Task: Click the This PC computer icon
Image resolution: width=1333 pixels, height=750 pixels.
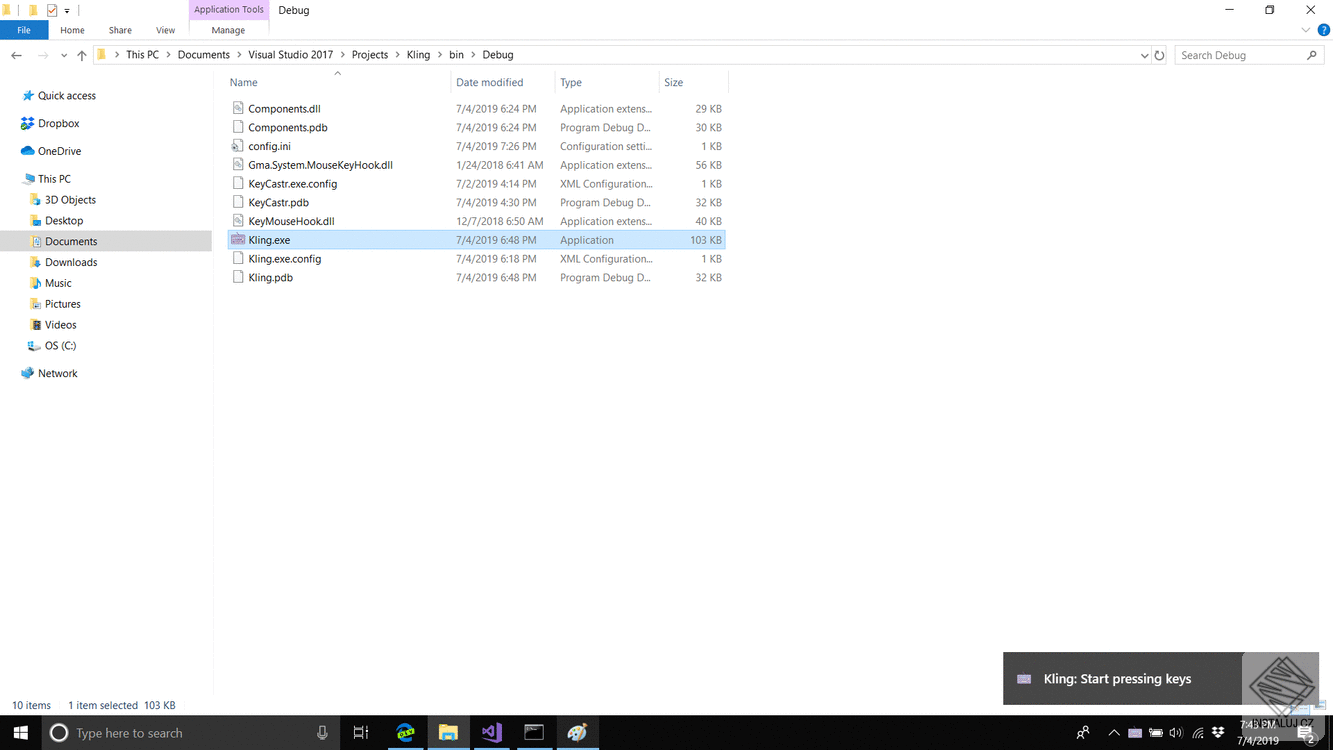Action: click(x=29, y=179)
